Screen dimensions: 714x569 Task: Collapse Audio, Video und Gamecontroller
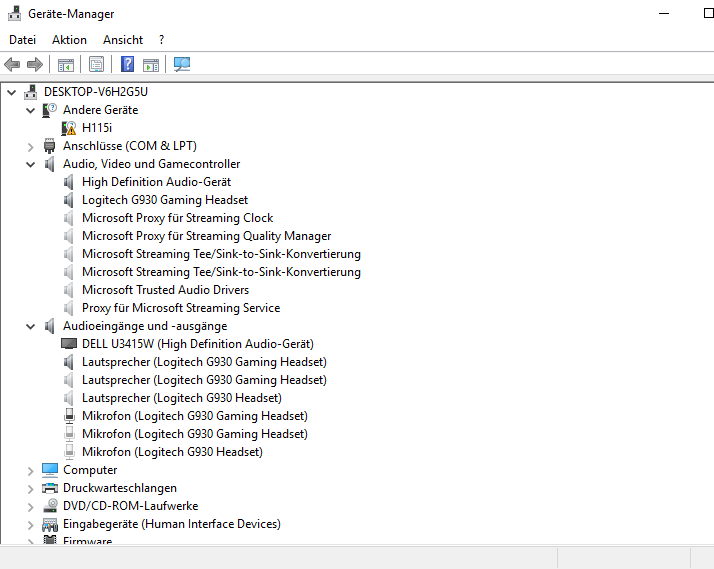pos(31,164)
